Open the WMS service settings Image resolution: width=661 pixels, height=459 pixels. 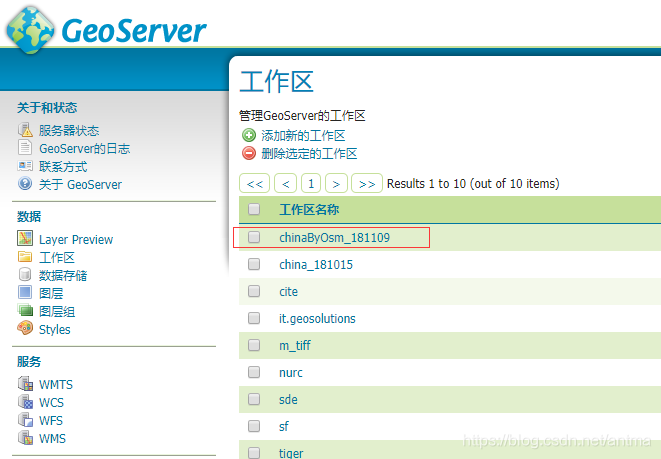click(55, 438)
